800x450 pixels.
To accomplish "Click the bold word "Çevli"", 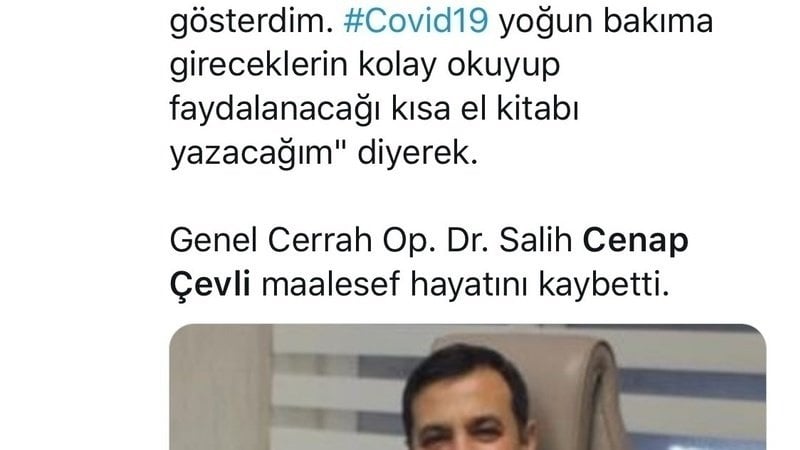I will (x=210, y=285).
